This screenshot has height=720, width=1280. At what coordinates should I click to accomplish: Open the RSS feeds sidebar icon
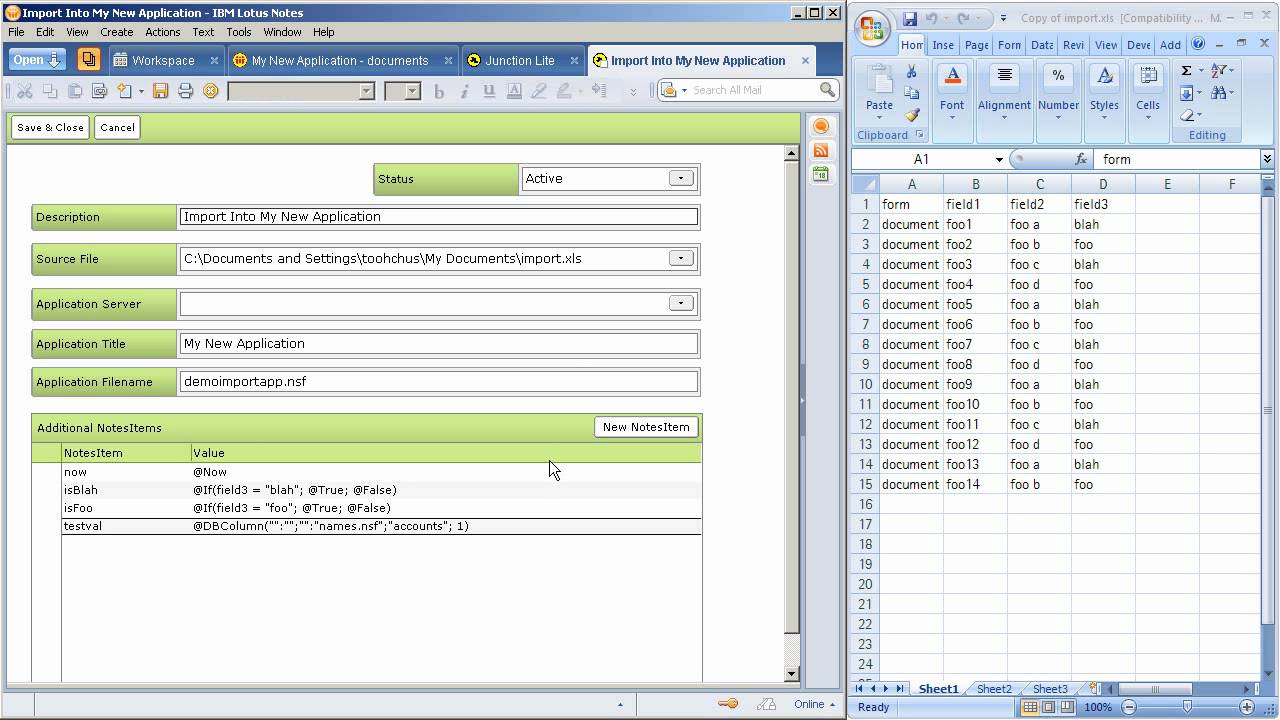[821, 151]
